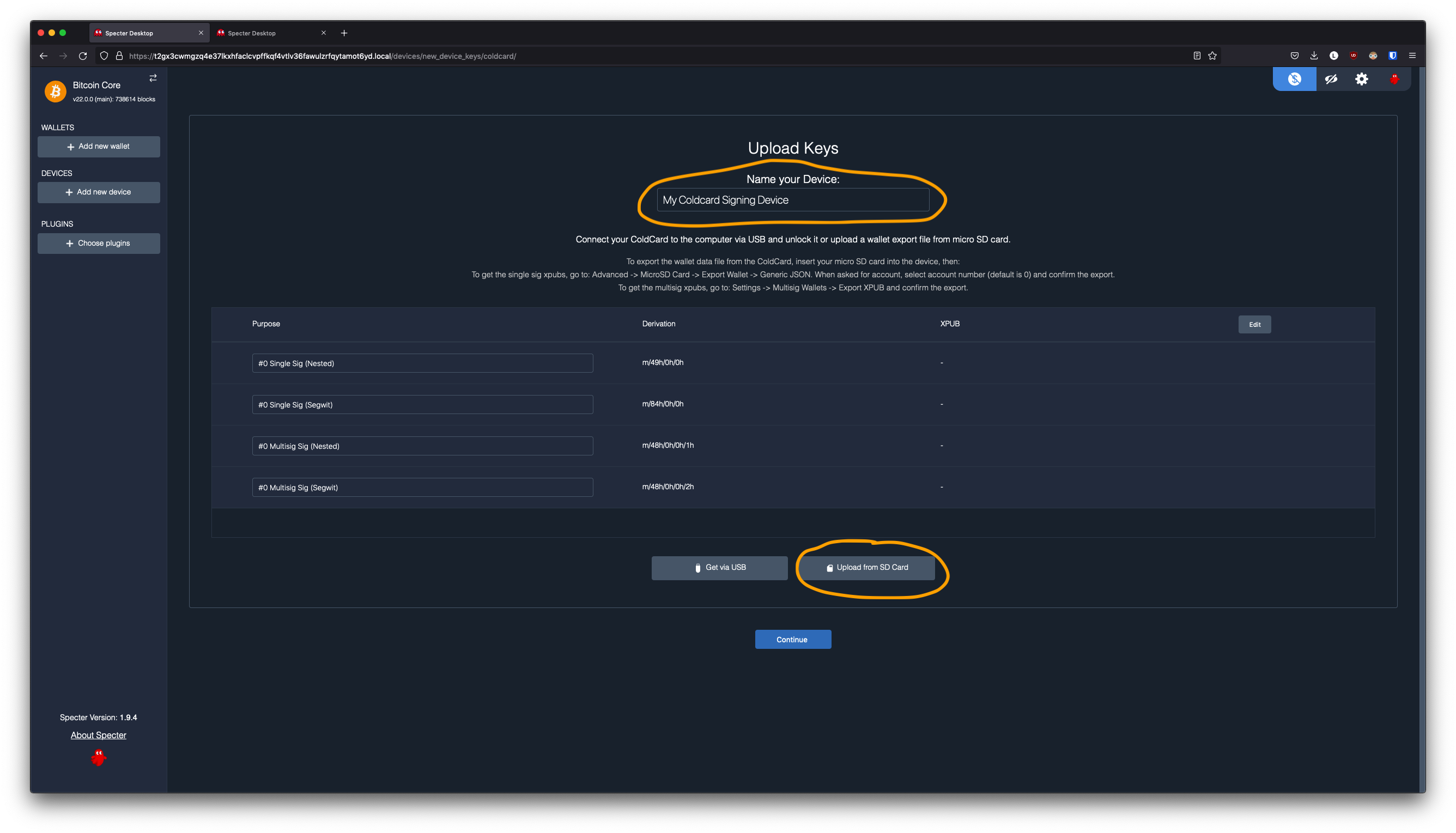Switch to the second Specter Desktop tab

[269, 33]
